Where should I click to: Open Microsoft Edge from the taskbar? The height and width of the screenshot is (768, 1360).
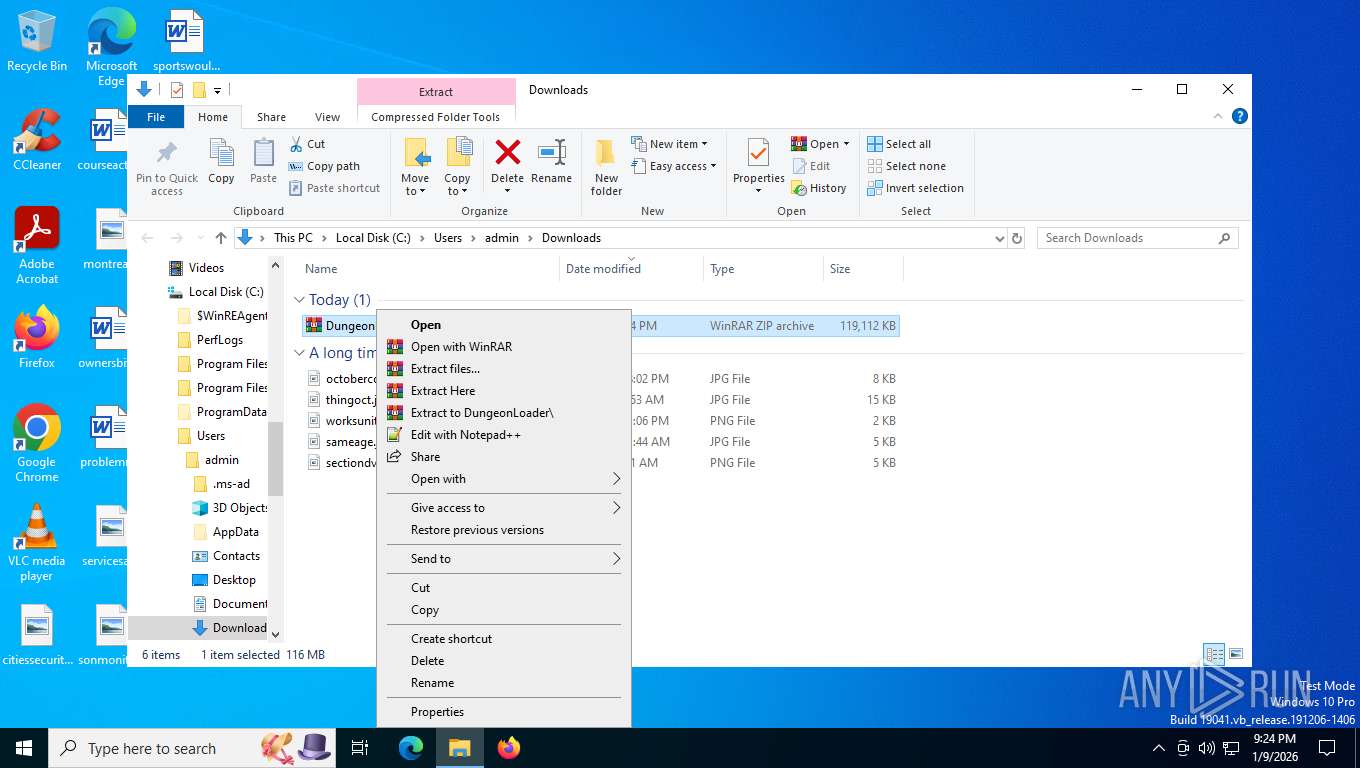coord(411,747)
